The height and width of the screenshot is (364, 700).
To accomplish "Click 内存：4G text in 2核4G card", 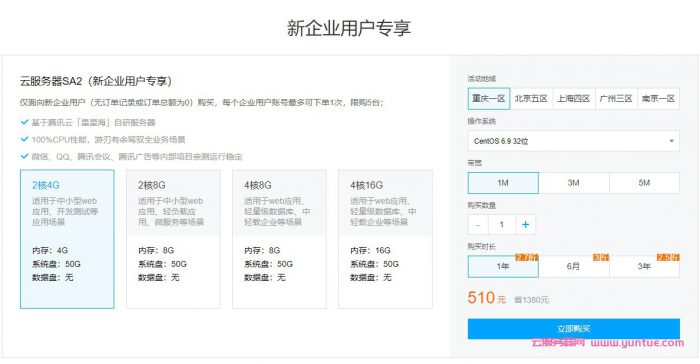I will coord(50,250).
